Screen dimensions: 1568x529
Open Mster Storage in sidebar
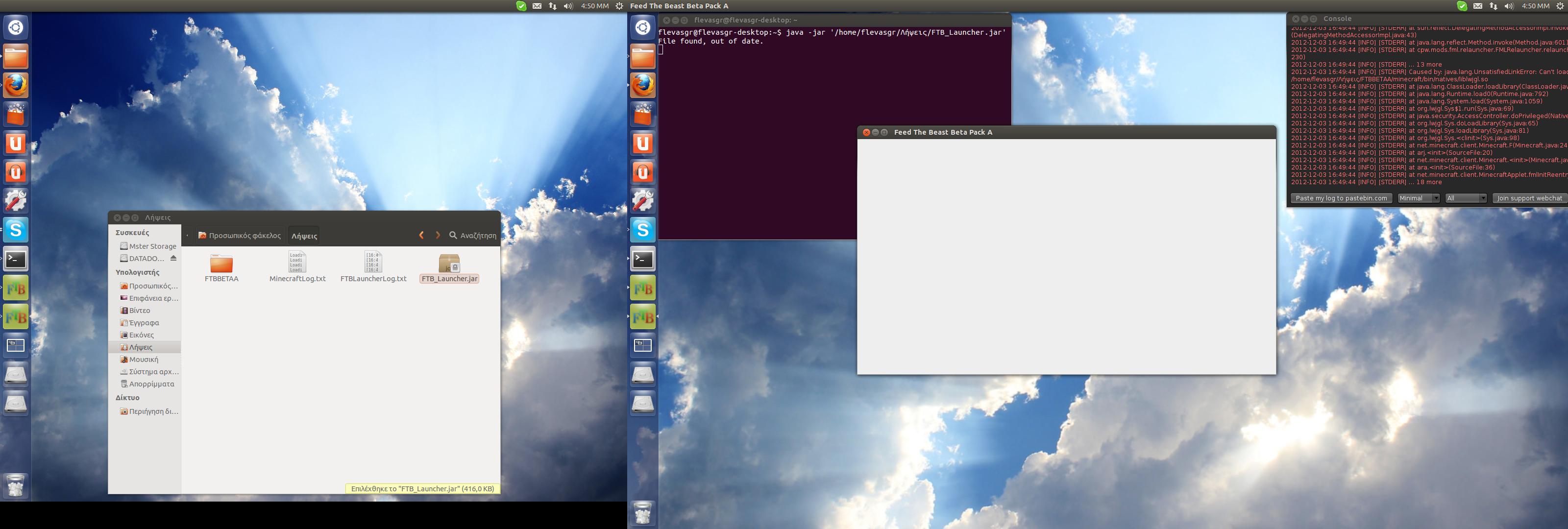[148, 246]
